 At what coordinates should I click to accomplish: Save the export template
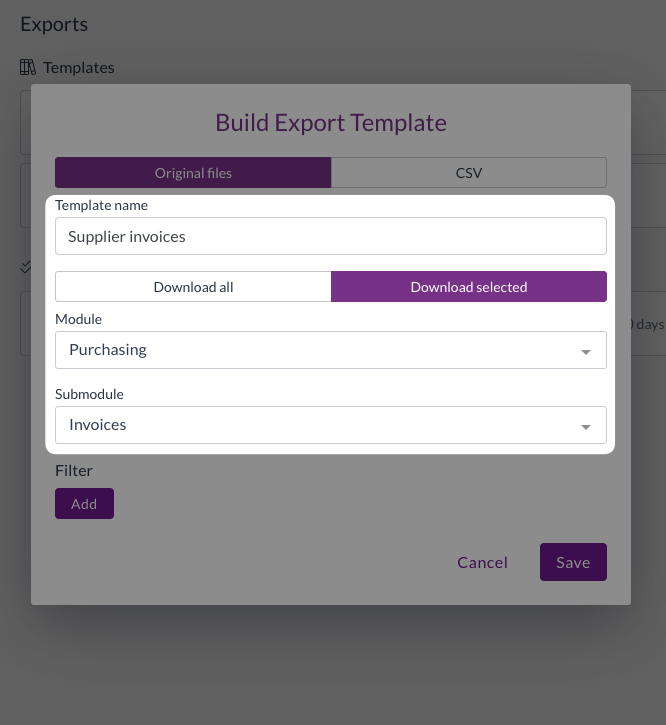click(x=573, y=563)
